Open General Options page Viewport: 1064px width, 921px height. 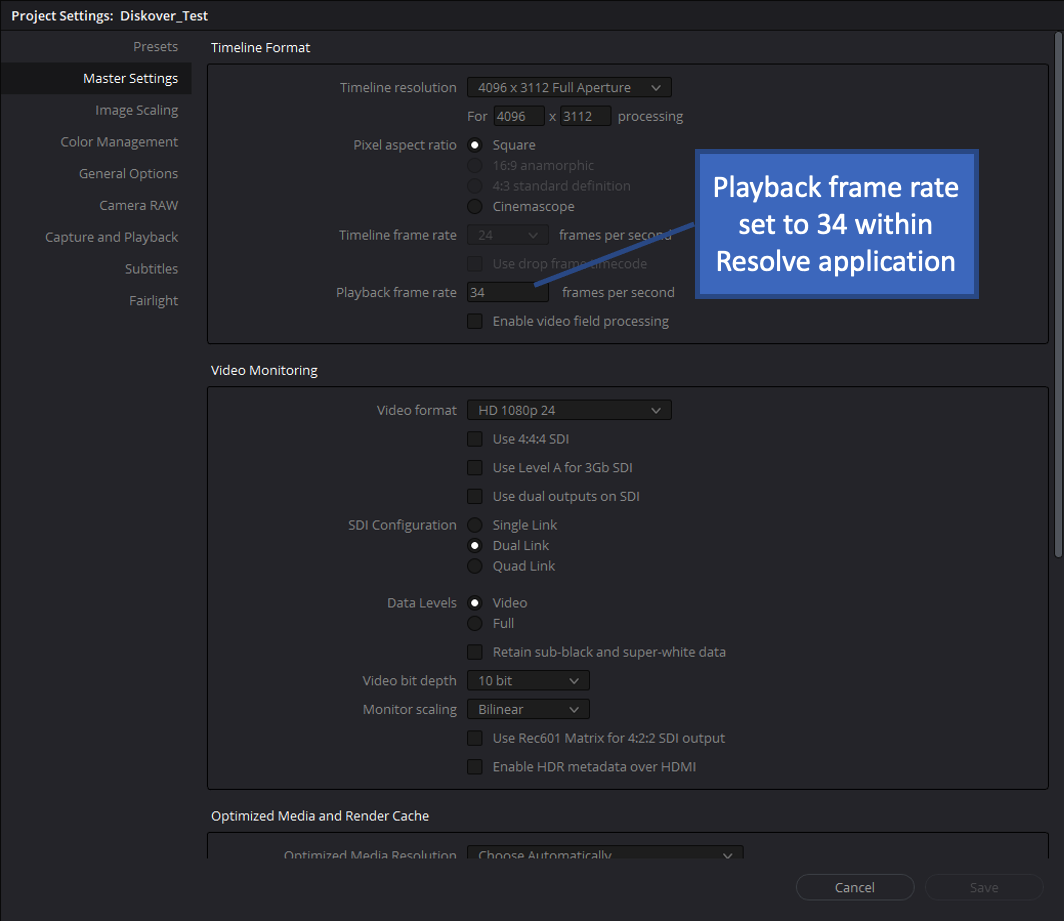128,174
